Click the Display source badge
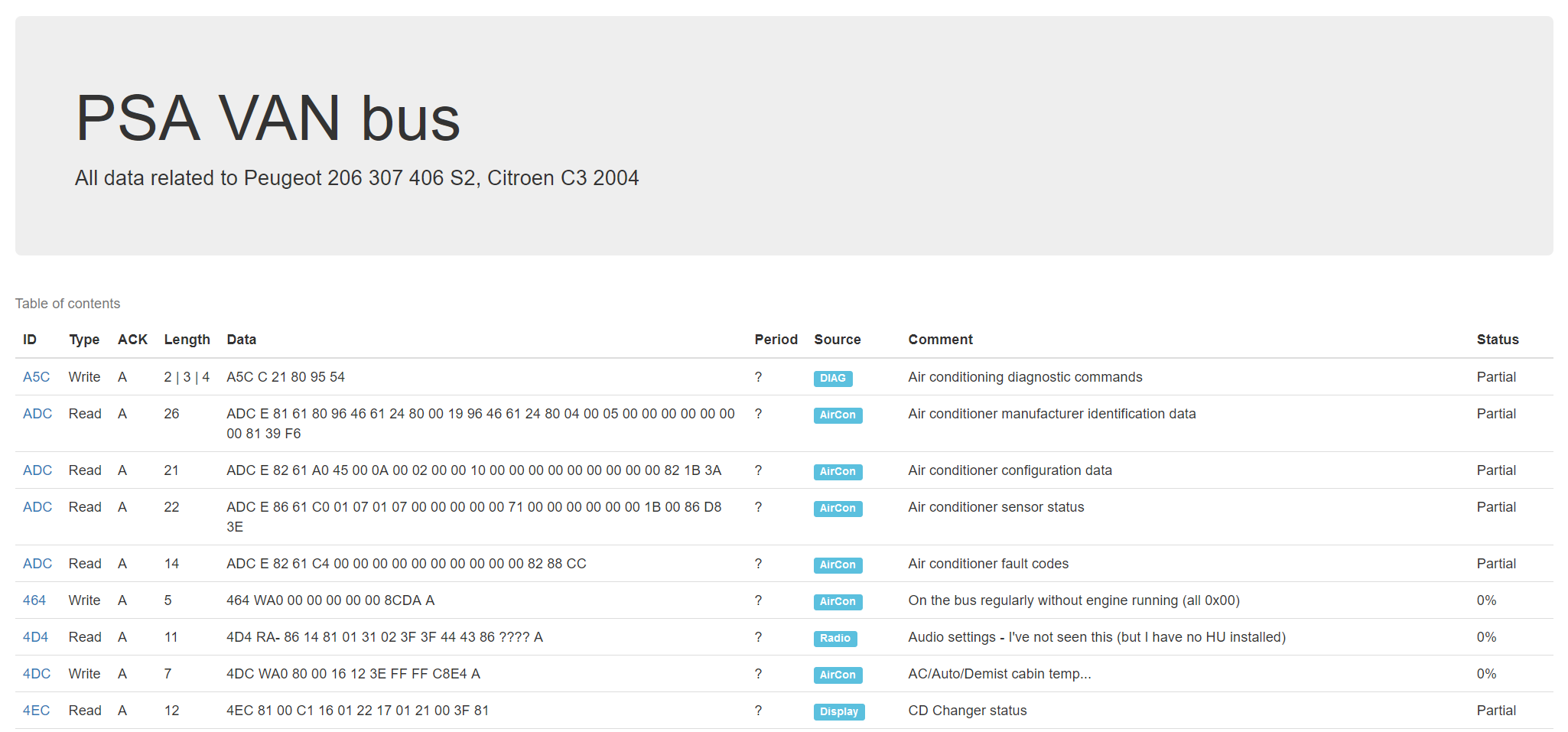This screenshot has width=1568, height=732. click(839, 711)
